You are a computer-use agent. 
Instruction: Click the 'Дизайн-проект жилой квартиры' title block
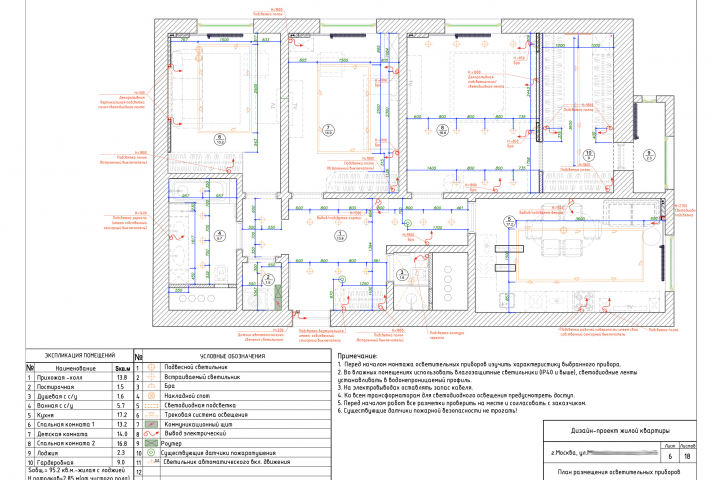(x=620, y=431)
